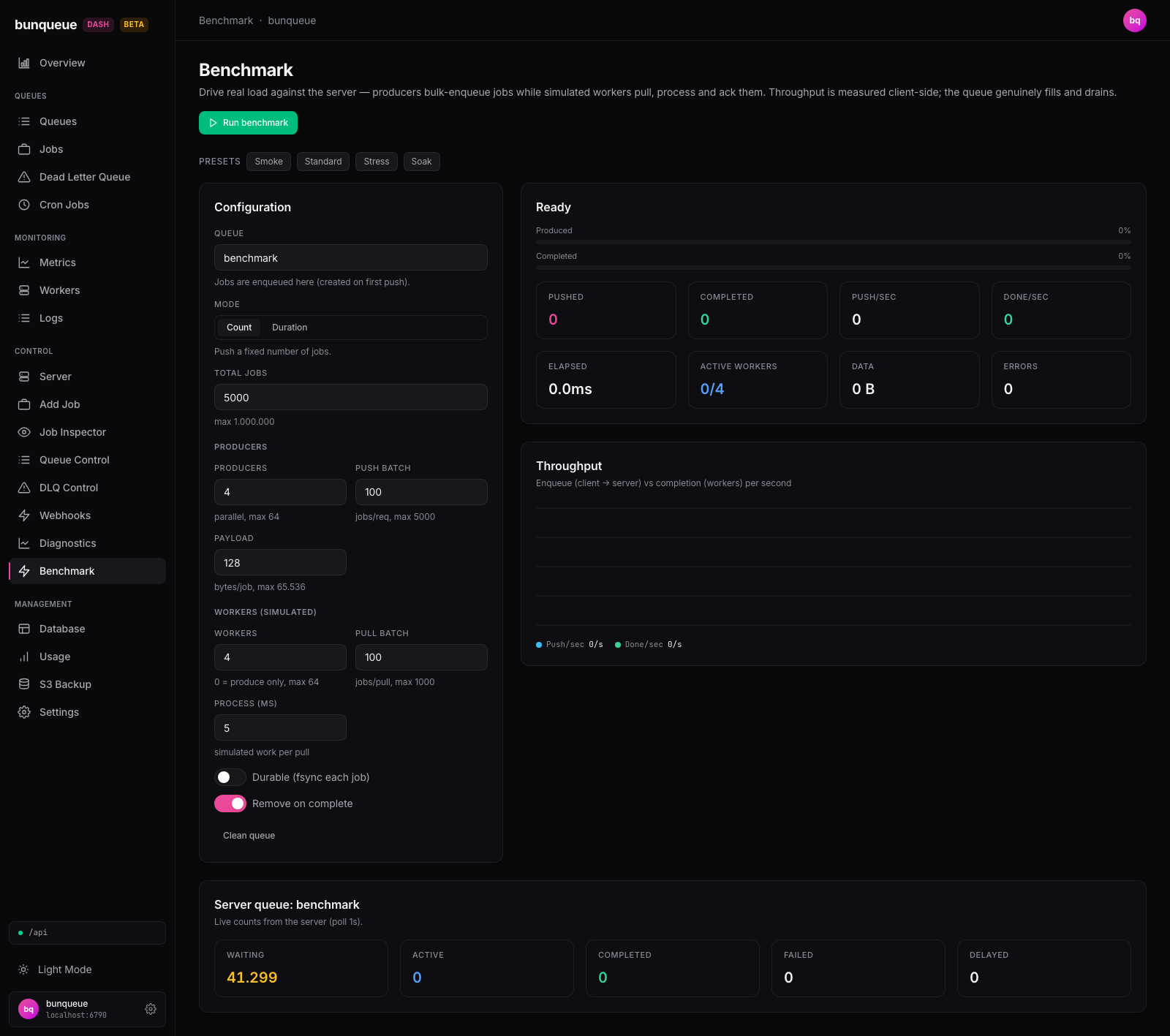Open Cron Jobs page label
Image resolution: width=1170 pixels, height=1036 pixels.
(x=64, y=205)
